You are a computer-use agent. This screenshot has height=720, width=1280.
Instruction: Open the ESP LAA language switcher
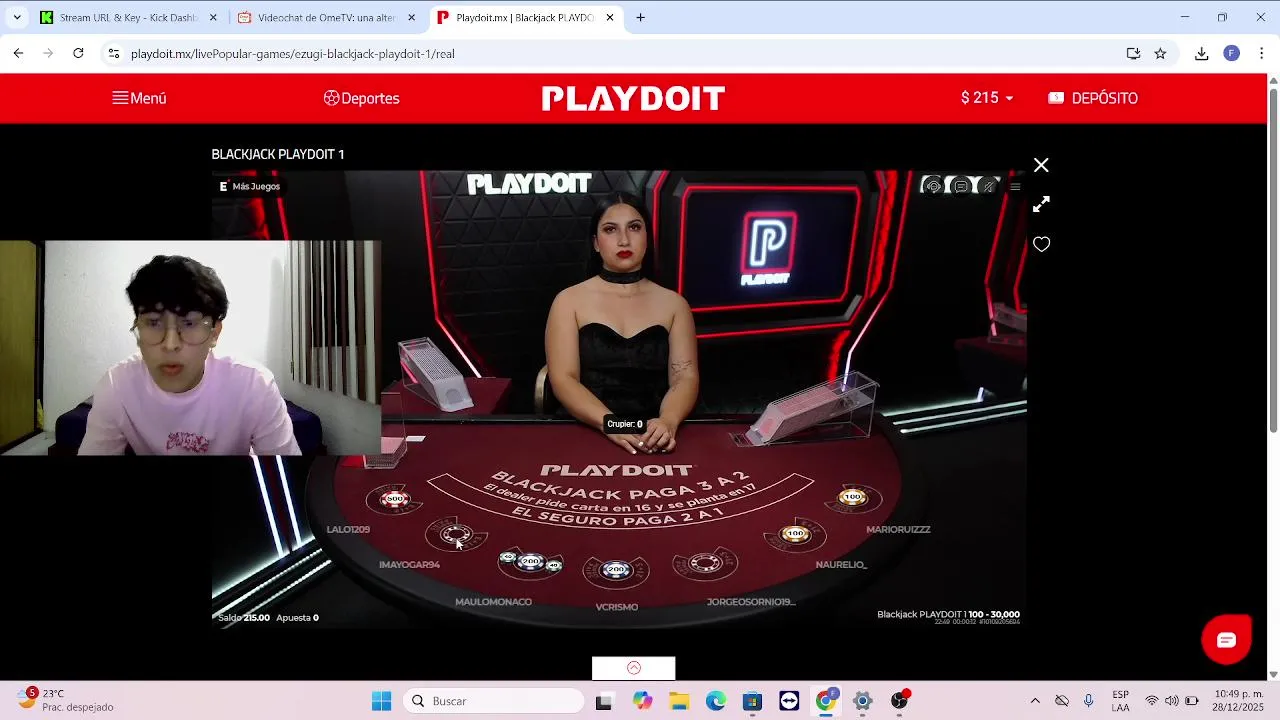1121,701
